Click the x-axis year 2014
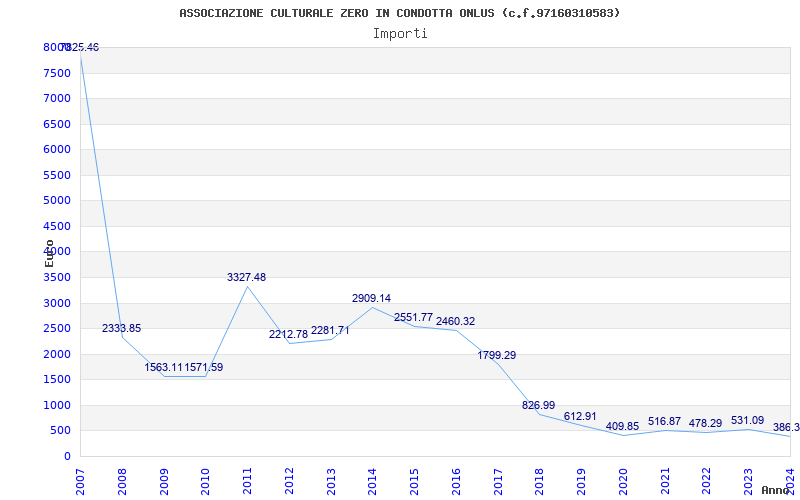 click(x=372, y=482)
